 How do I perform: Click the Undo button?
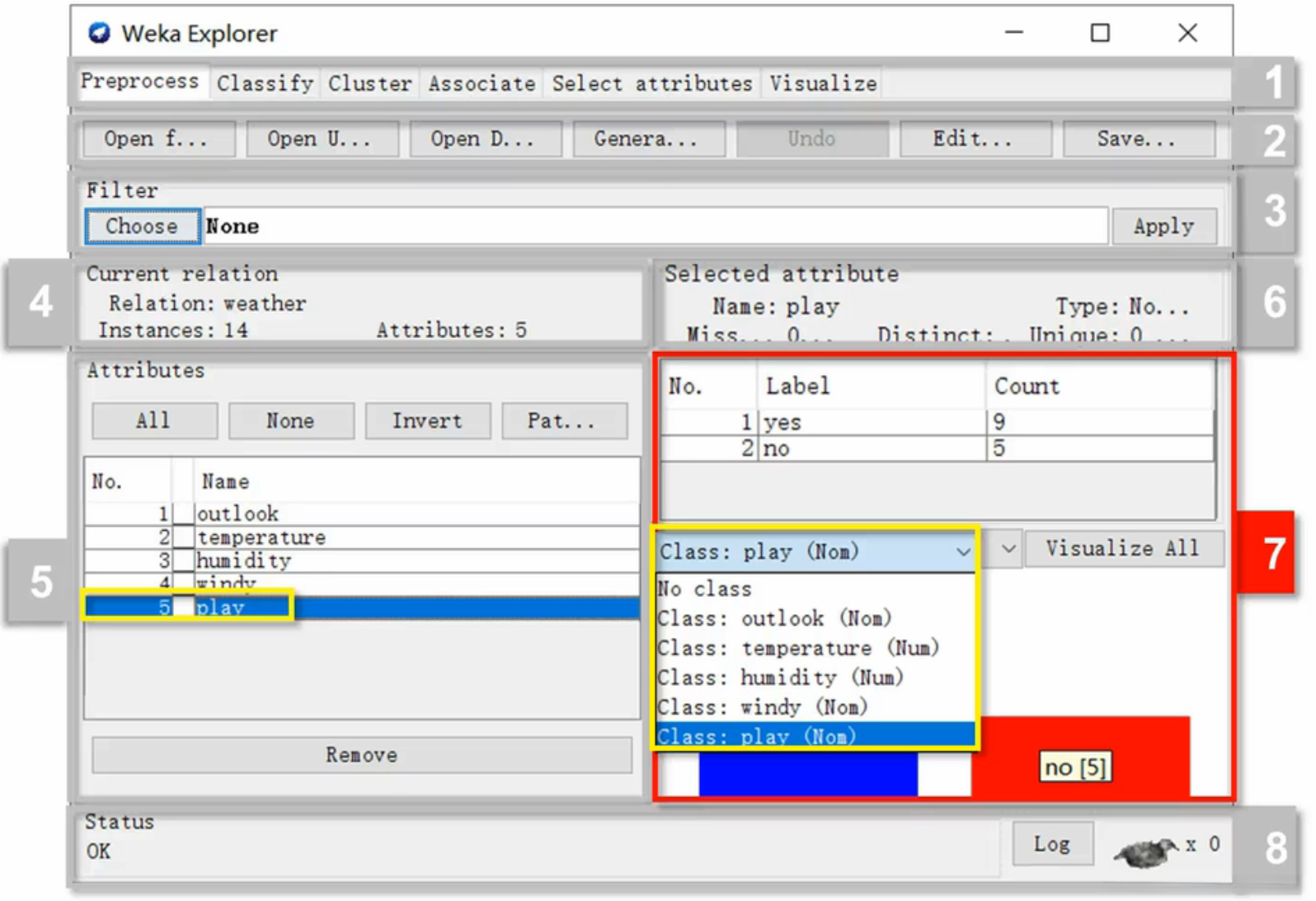click(x=812, y=138)
